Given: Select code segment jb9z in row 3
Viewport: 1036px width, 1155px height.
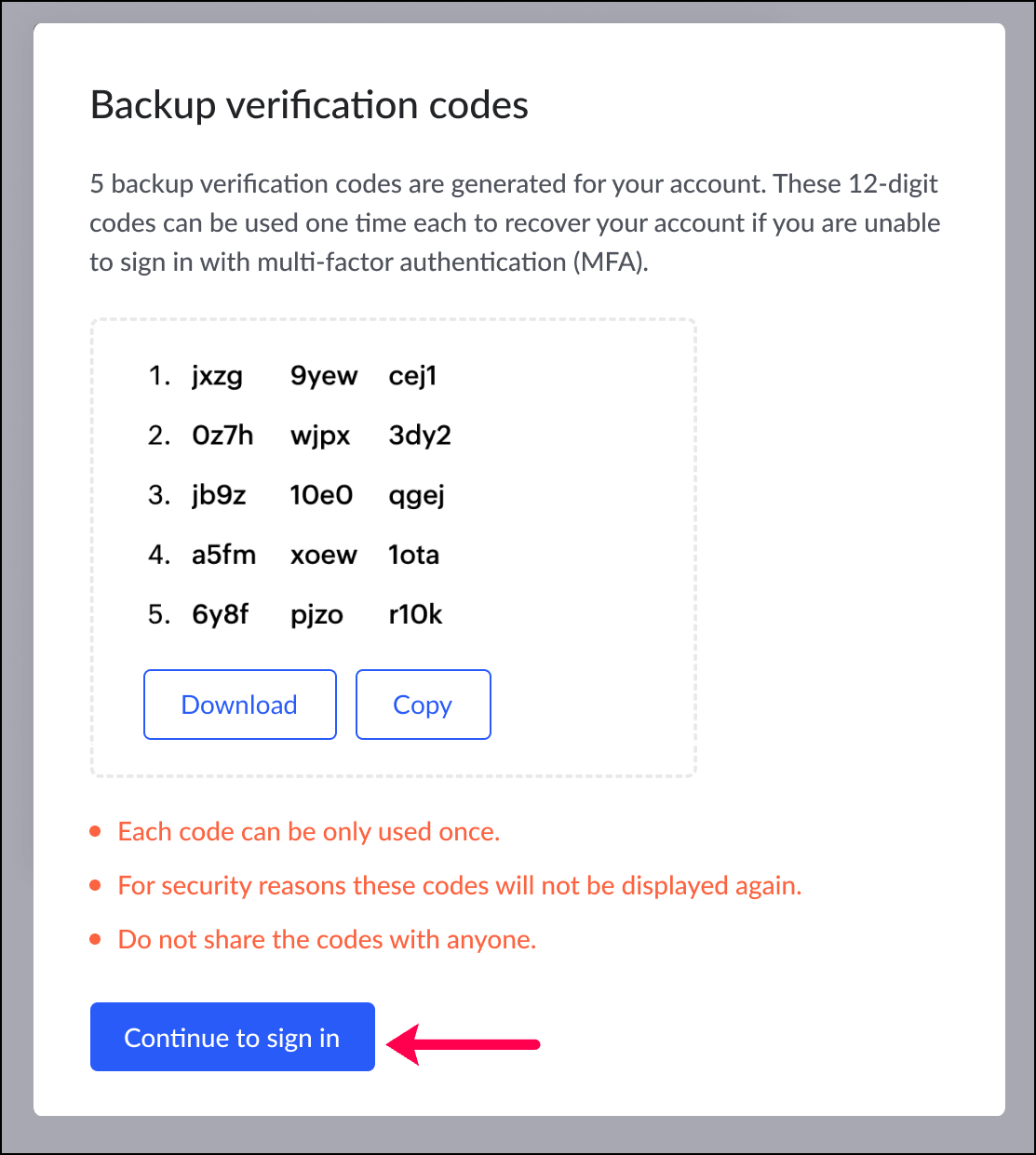Looking at the screenshot, I should coord(219,495).
